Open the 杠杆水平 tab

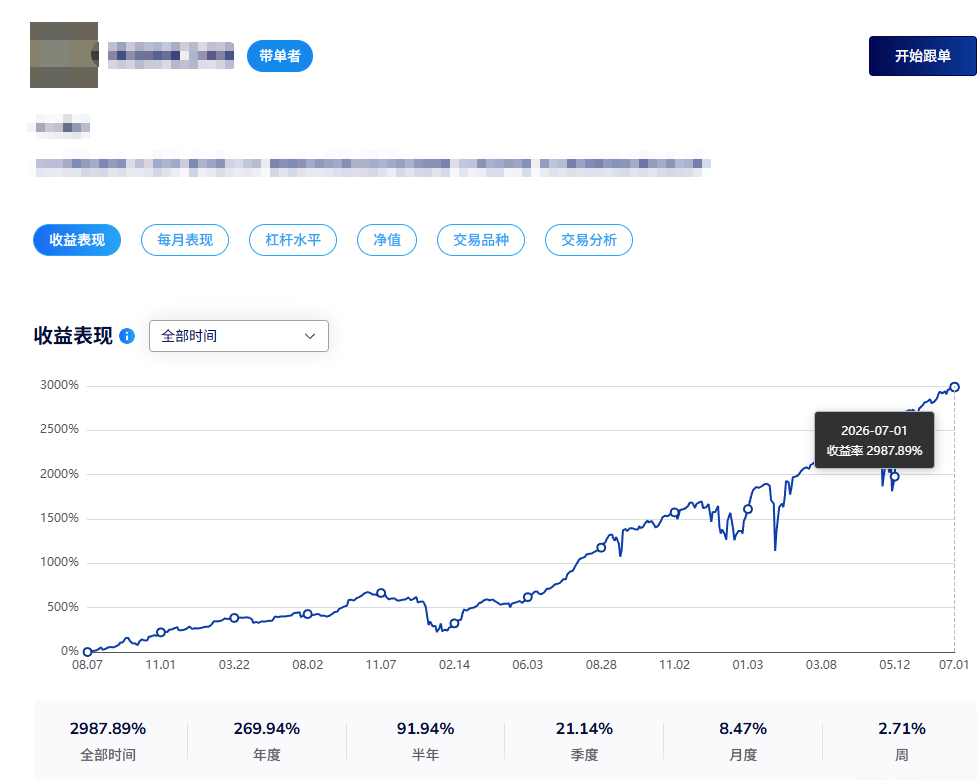293,240
